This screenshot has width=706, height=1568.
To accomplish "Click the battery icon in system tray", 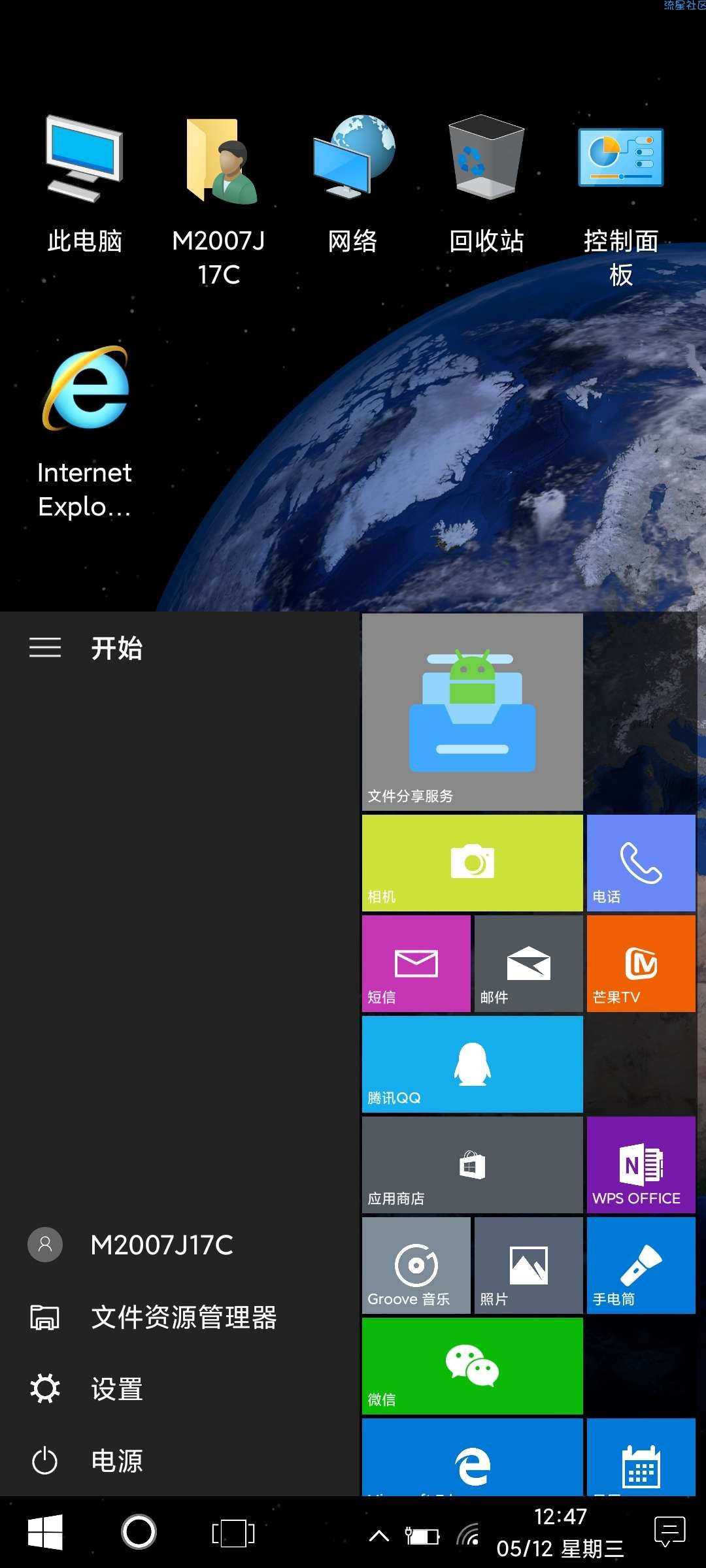I will point(422,1536).
